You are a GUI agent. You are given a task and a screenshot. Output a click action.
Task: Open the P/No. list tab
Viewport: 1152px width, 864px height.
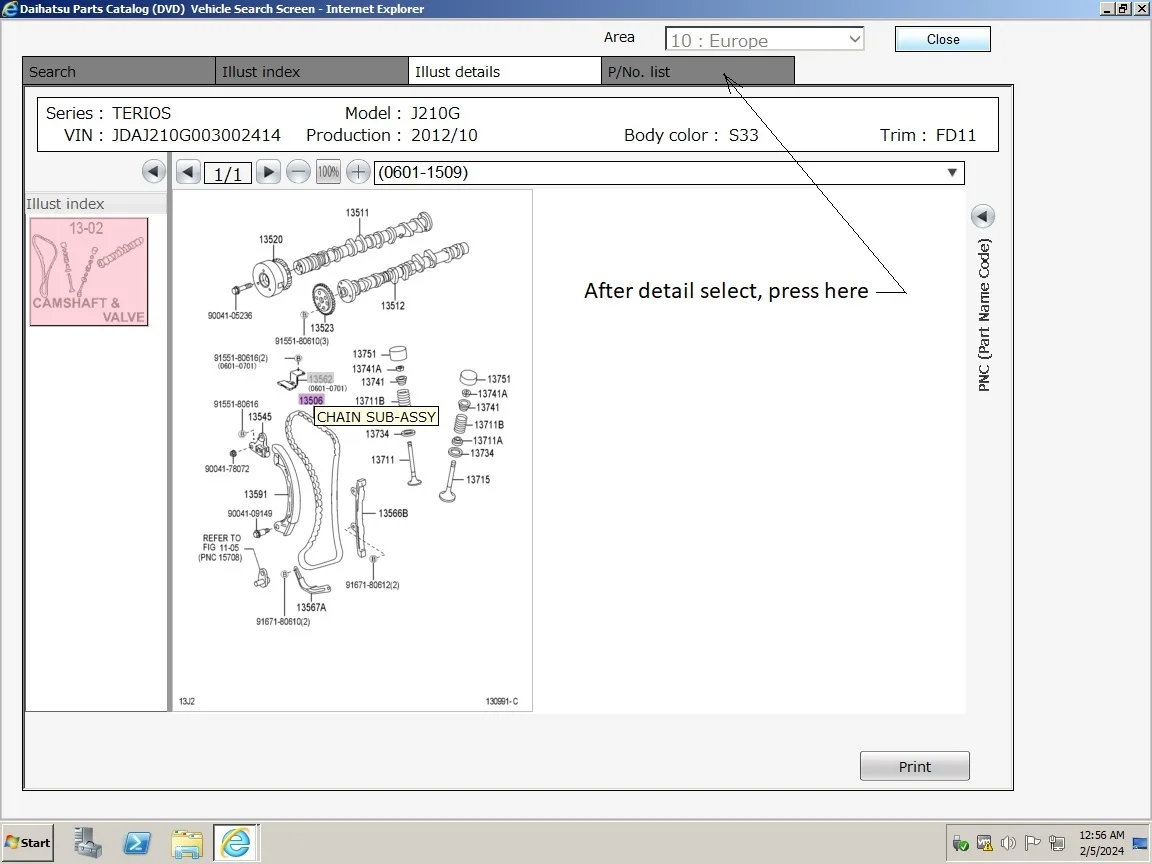pyautogui.click(x=698, y=71)
